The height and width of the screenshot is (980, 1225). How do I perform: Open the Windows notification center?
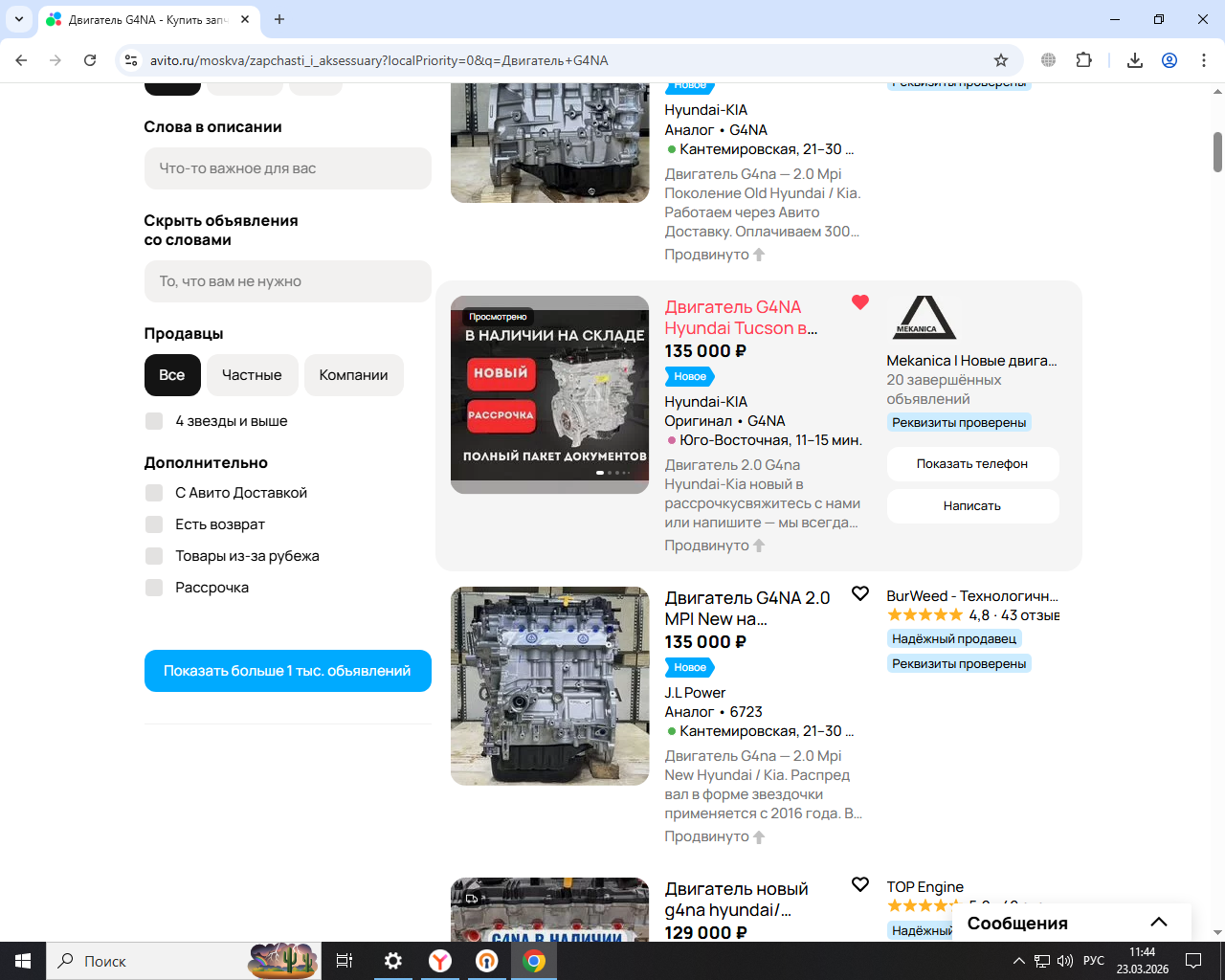pyautogui.click(x=1193, y=961)
